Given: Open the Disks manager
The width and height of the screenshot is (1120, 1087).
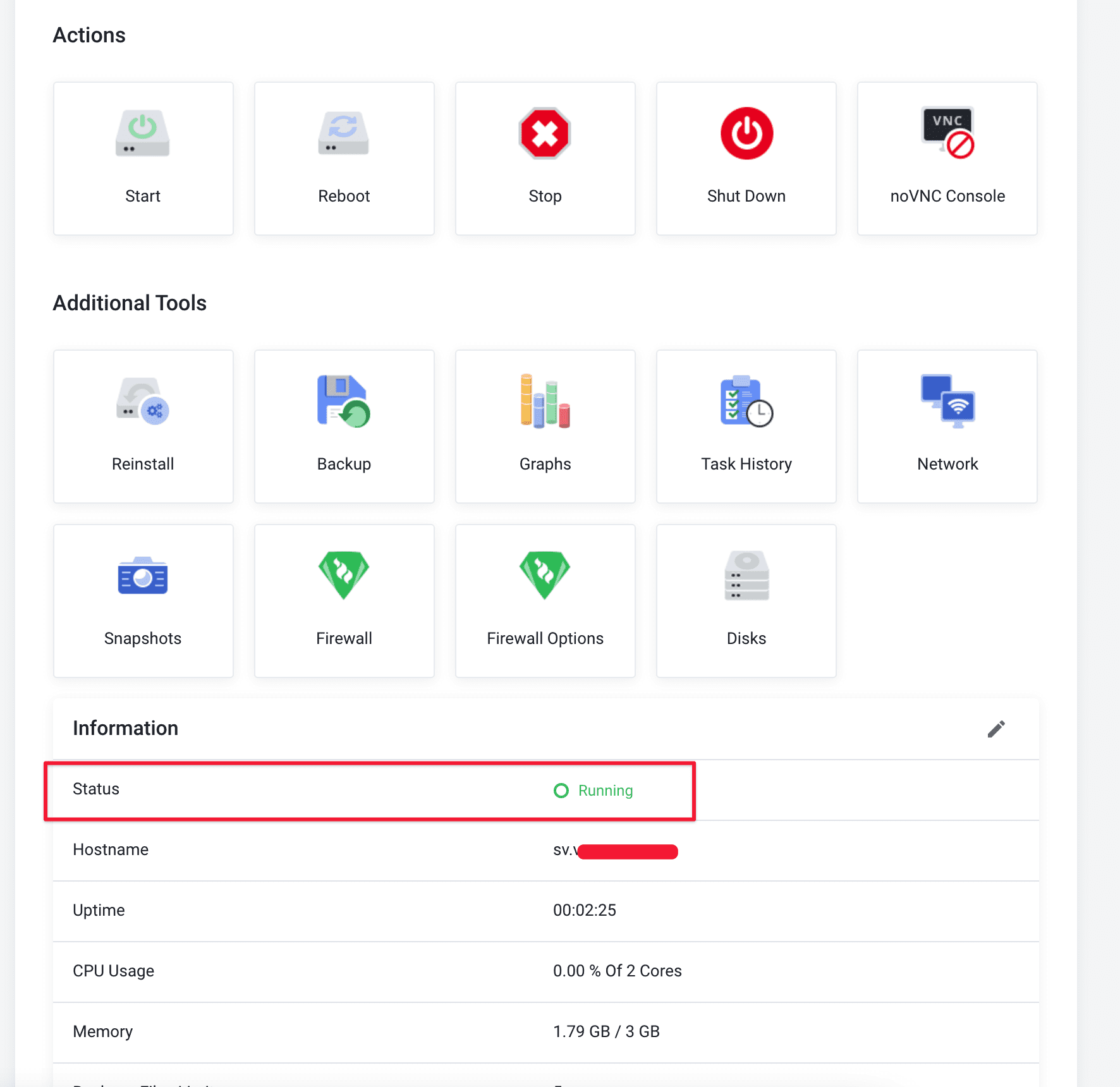Looking at the screenshot, I should 746,600.
